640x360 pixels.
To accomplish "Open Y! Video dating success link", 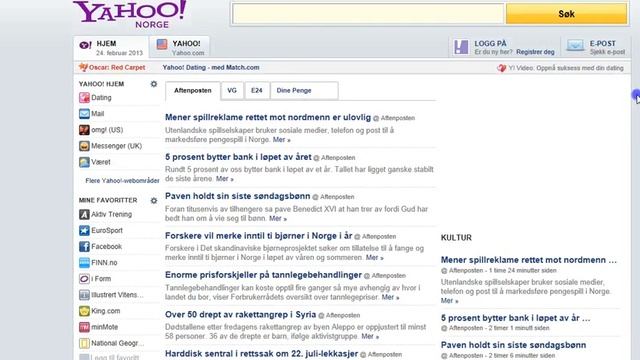I will click(566, 68).
